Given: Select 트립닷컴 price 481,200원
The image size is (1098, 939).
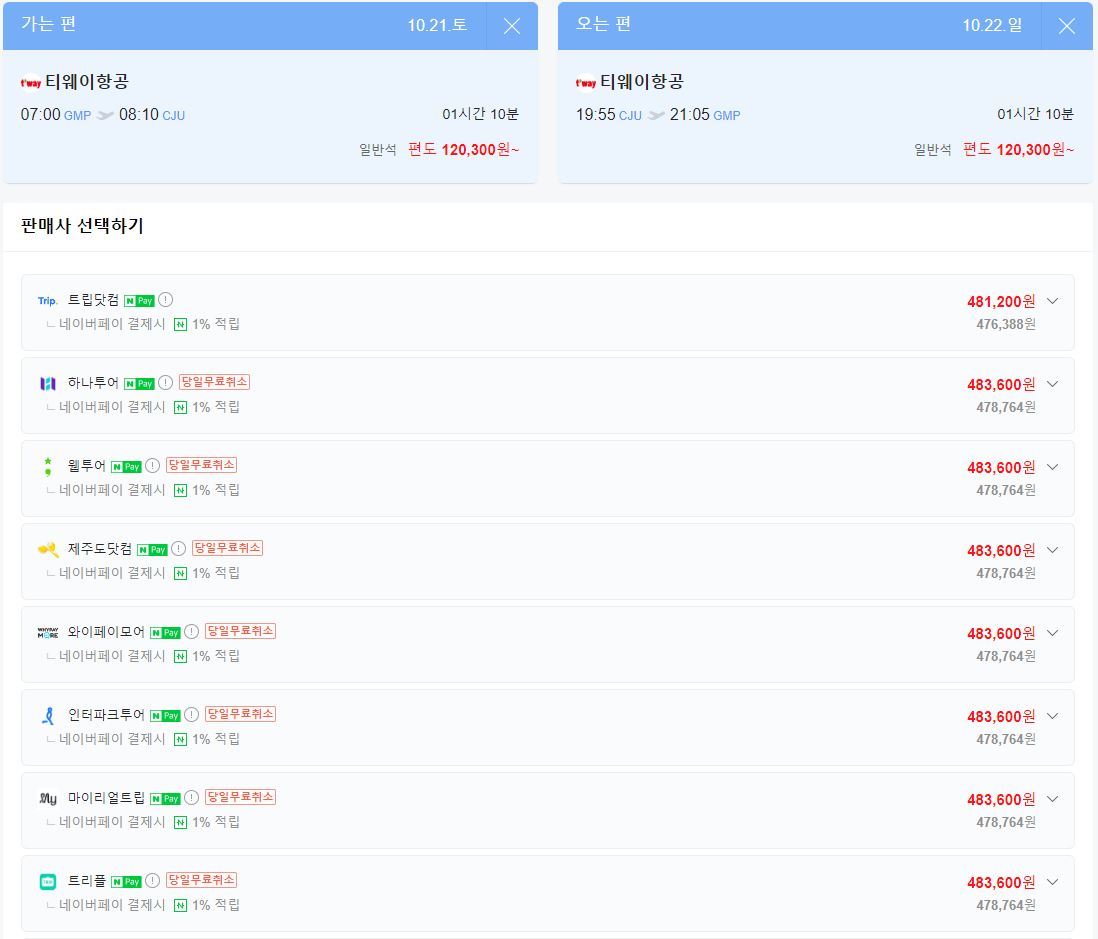Looking at the screenshot, I should pos(1001,302).
